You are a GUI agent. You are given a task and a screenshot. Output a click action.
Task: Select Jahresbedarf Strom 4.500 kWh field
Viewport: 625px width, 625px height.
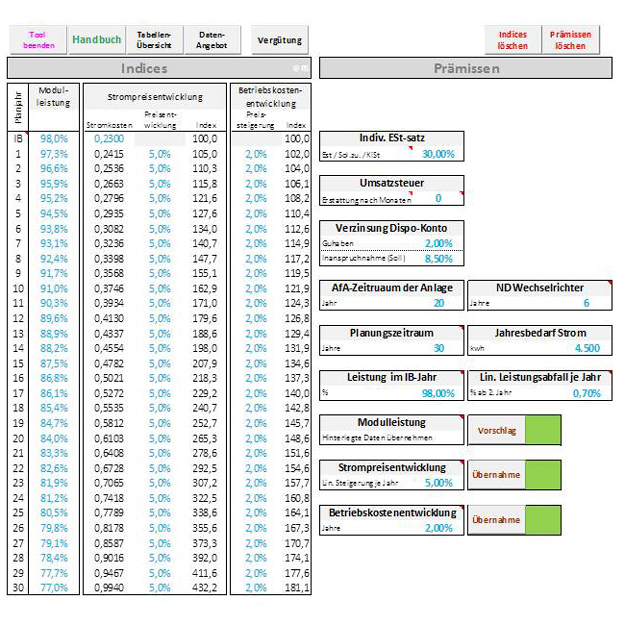click(586, 348)
